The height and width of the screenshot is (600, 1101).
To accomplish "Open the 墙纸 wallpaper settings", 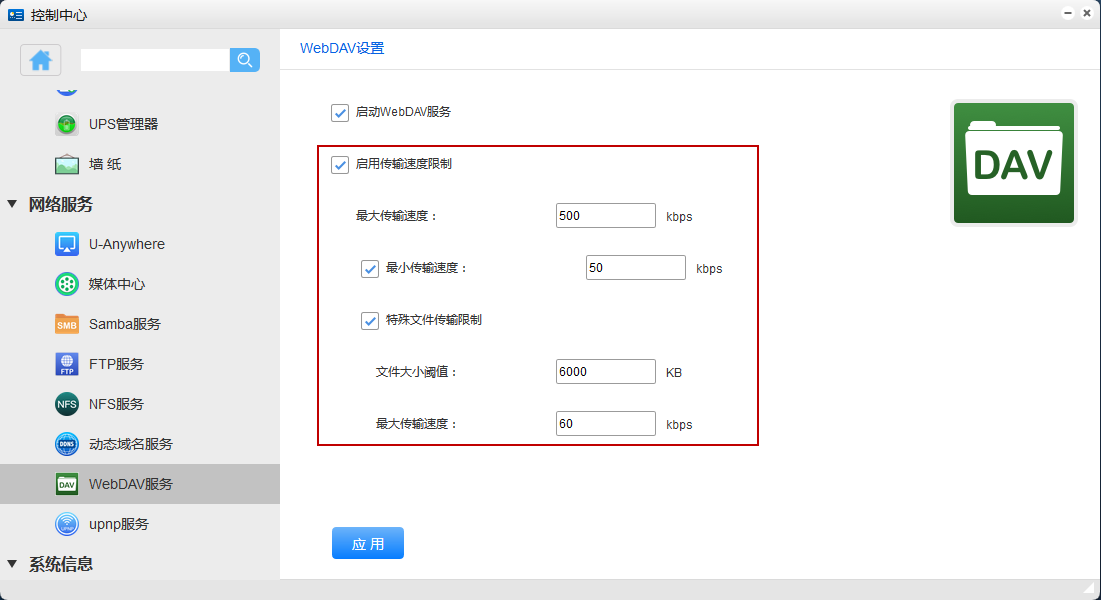I will coord(104,164).
